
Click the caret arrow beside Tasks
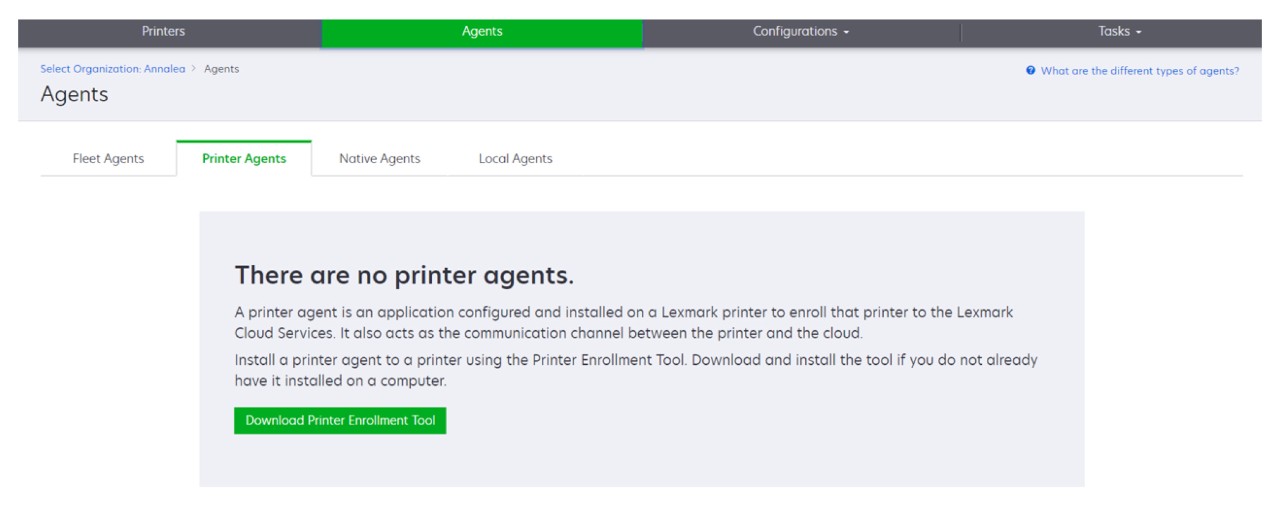coord(1137,32)
